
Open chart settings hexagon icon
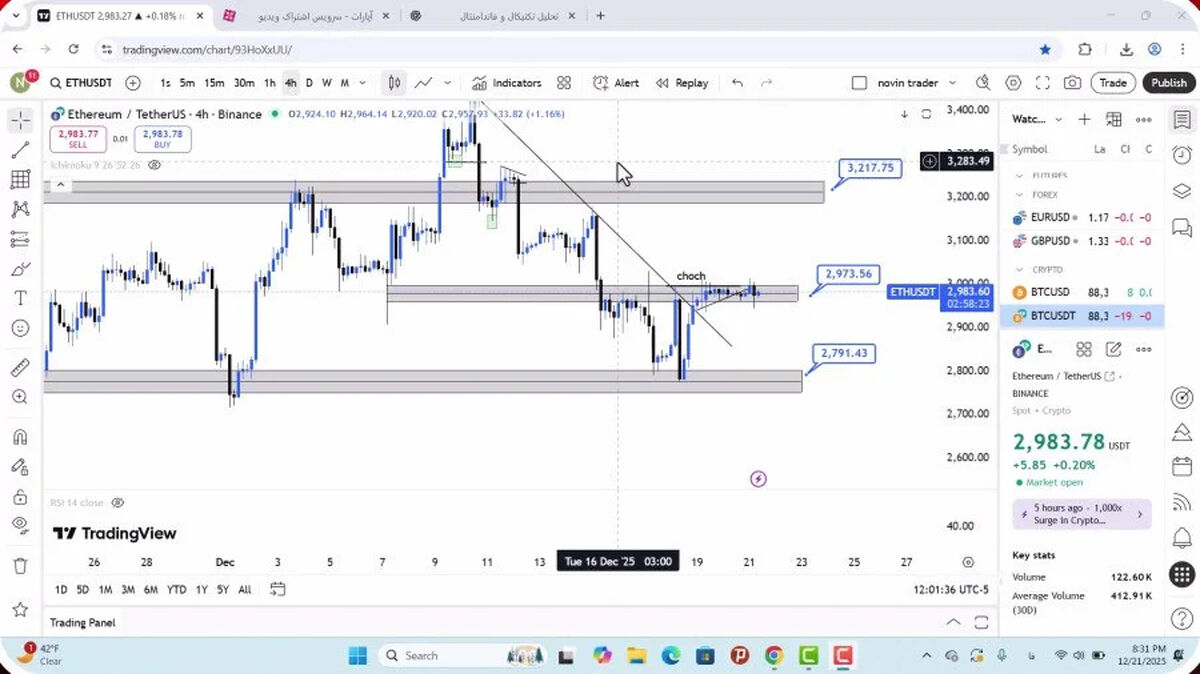pos(1013,83)
